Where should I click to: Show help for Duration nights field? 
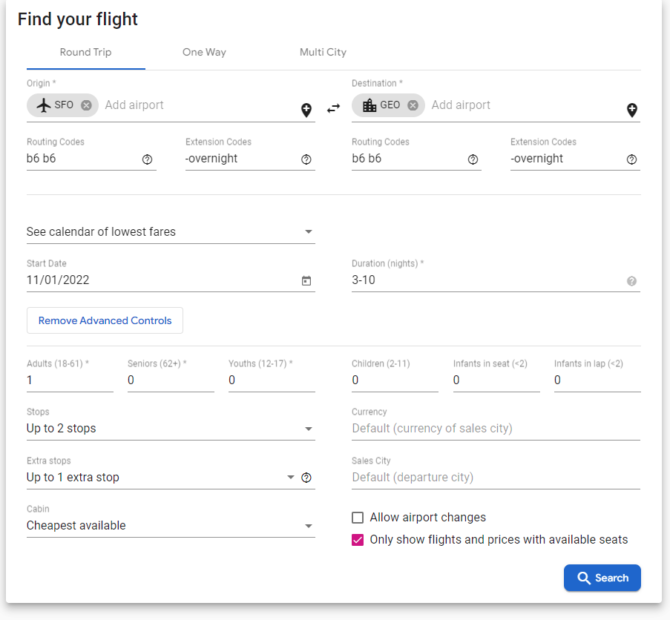pos(632,281)
